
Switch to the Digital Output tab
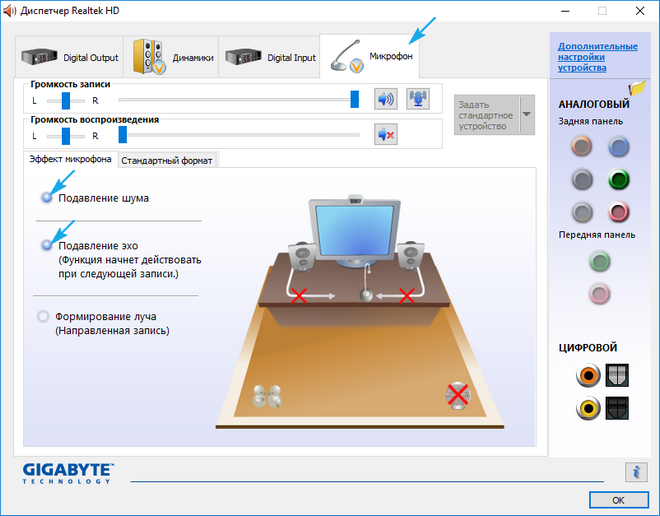[68, 57]
